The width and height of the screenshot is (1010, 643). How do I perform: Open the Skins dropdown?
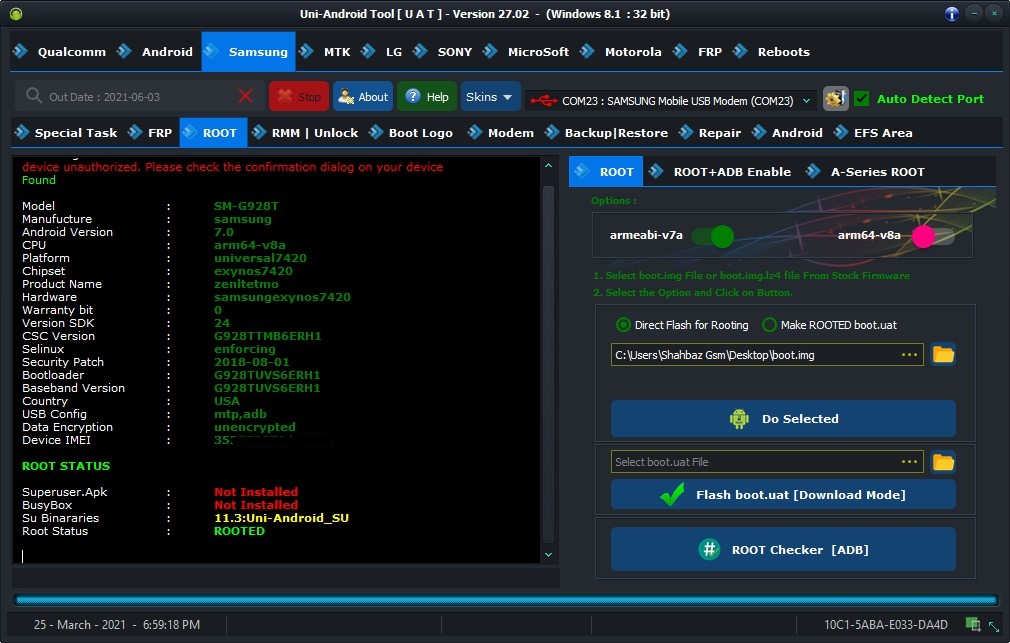(x=490, y=97)
